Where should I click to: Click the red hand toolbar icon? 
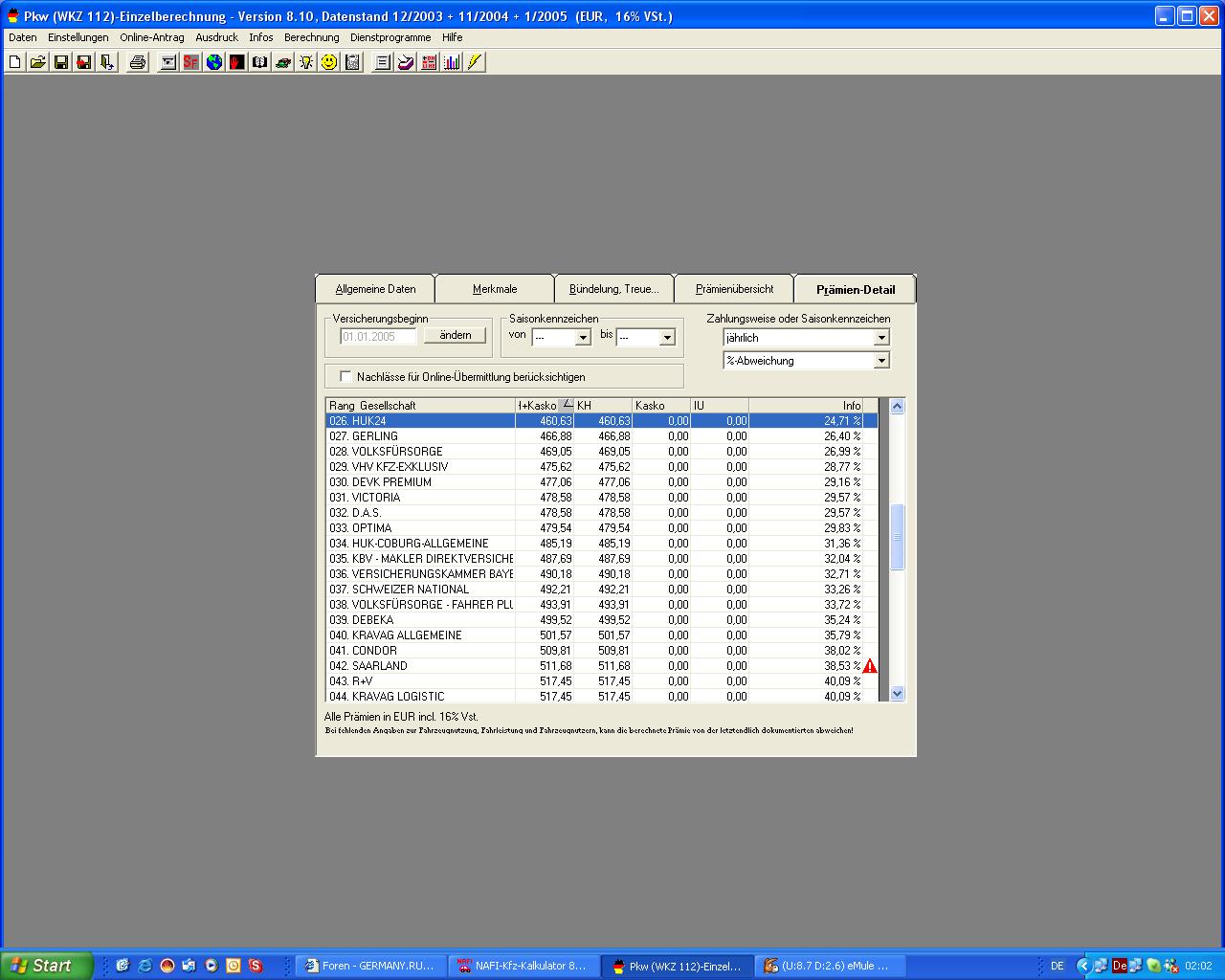tap(237, 62)
